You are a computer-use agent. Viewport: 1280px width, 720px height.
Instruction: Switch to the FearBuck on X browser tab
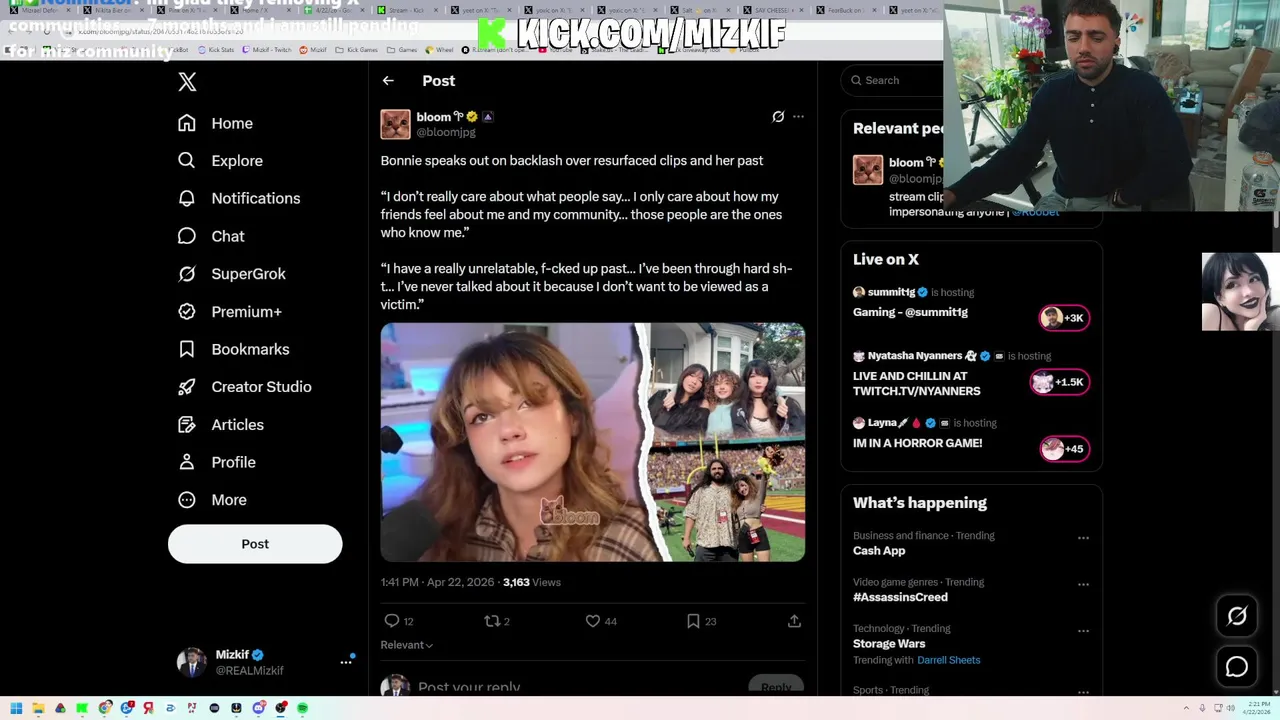click(848, 10)
